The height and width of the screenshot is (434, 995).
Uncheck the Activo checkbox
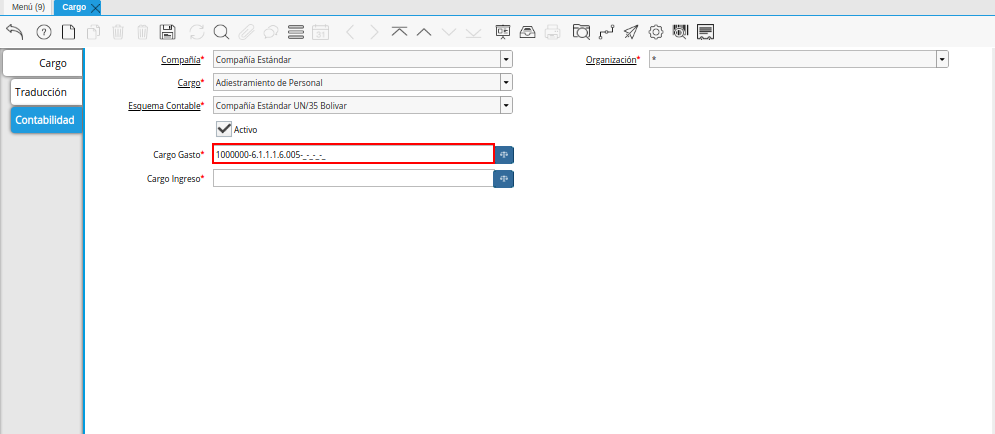pos(223,129)
